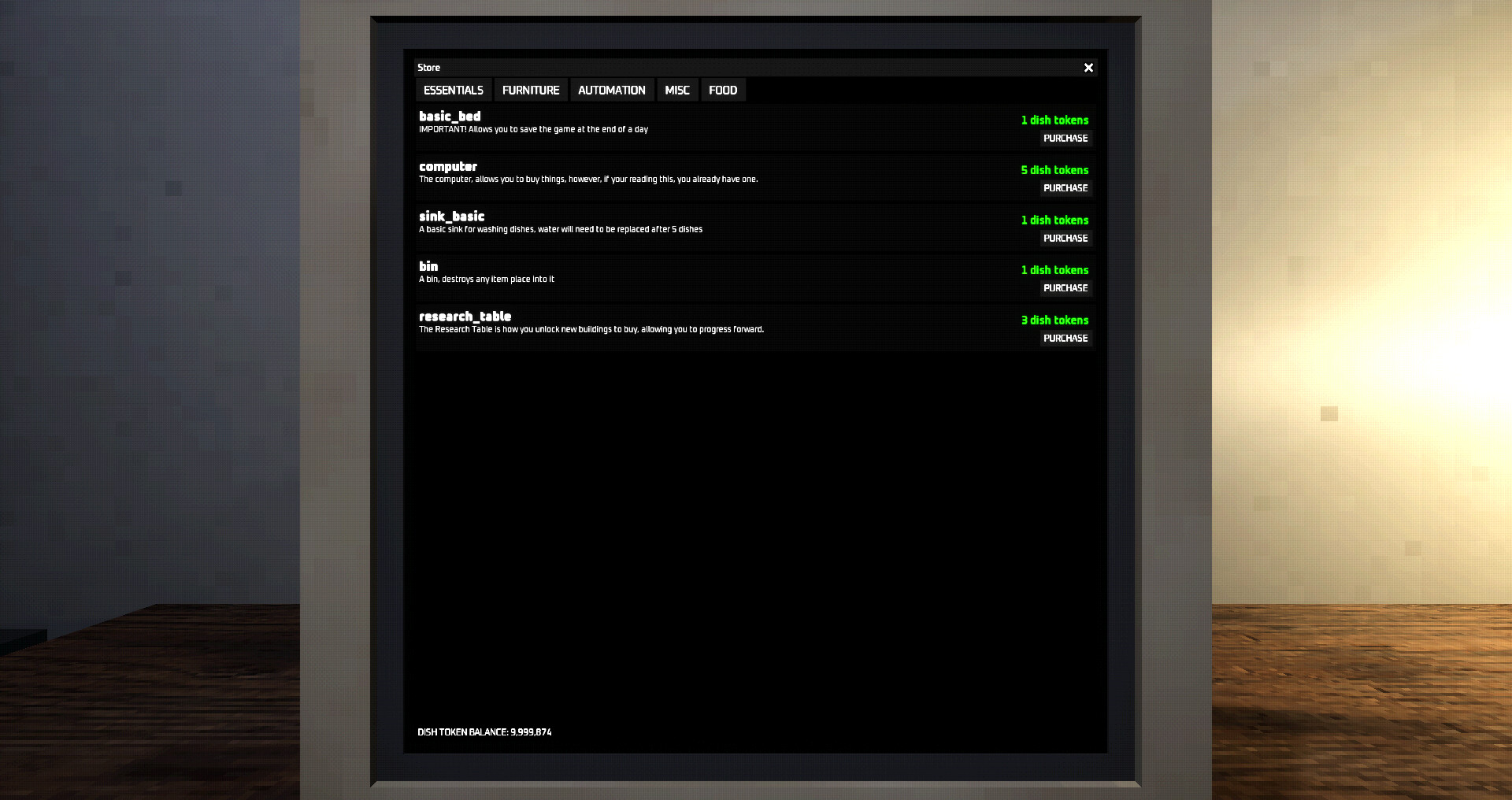This screenshot has width=1512, height=800.
Task: Return to the ESSENTIALS tab
Action: 453,90
